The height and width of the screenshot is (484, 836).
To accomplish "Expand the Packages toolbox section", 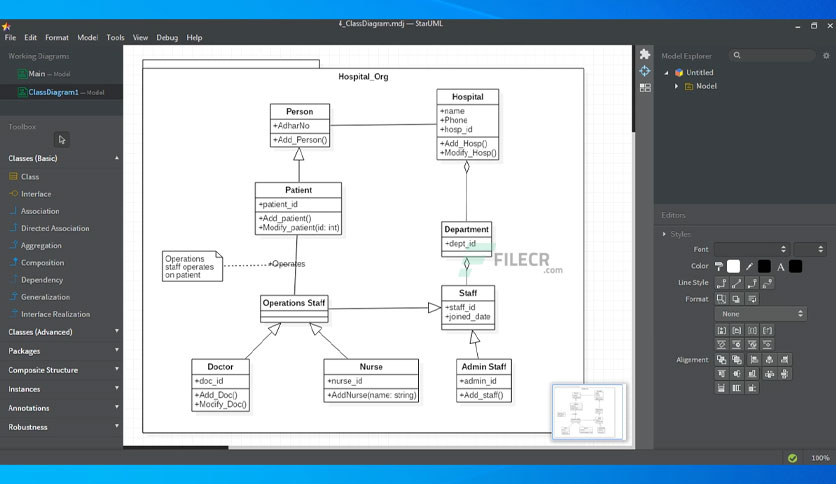I will (x=117, y=350).
